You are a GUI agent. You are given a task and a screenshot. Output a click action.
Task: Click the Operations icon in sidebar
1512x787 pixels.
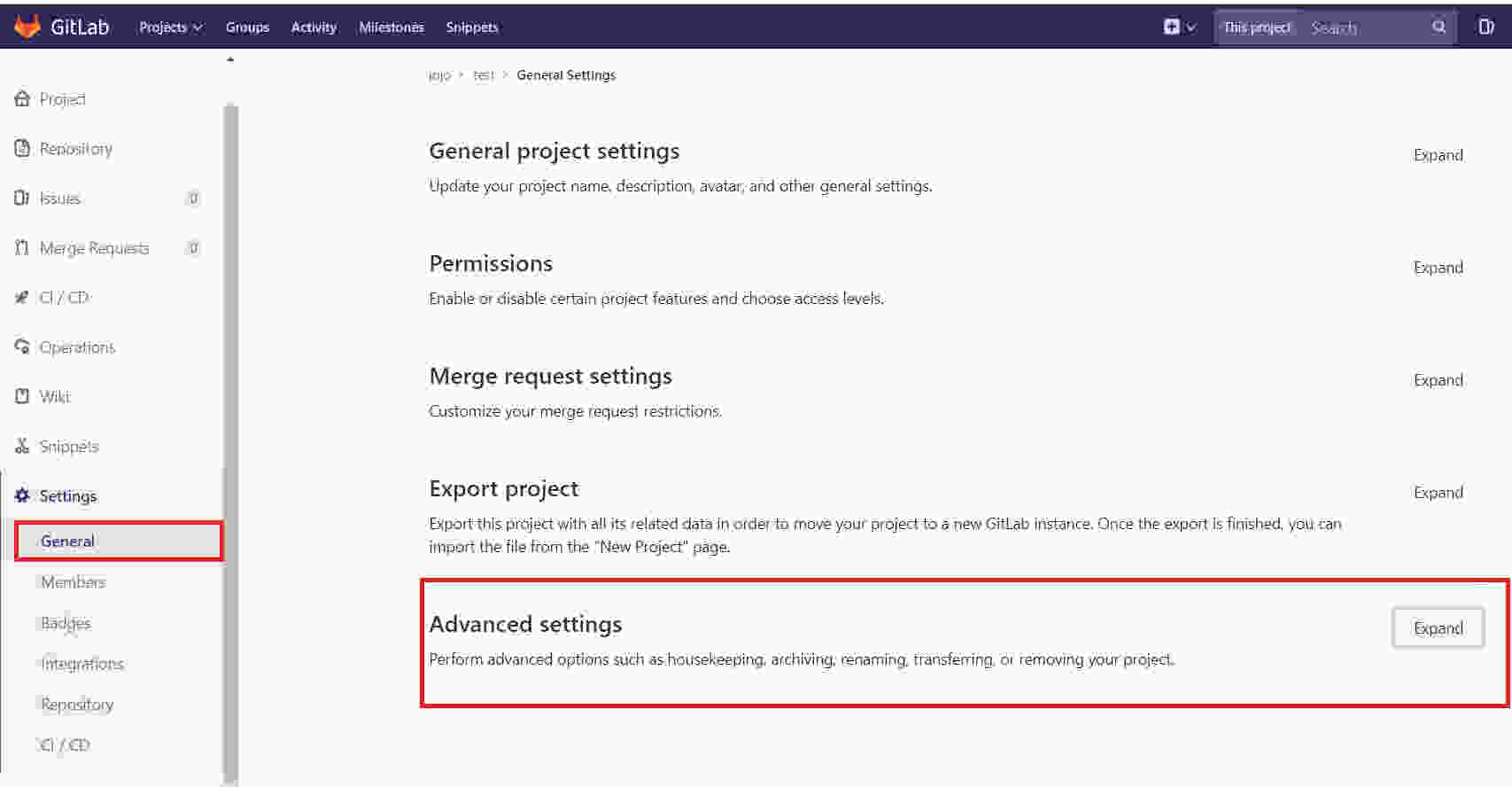point(22,347)
